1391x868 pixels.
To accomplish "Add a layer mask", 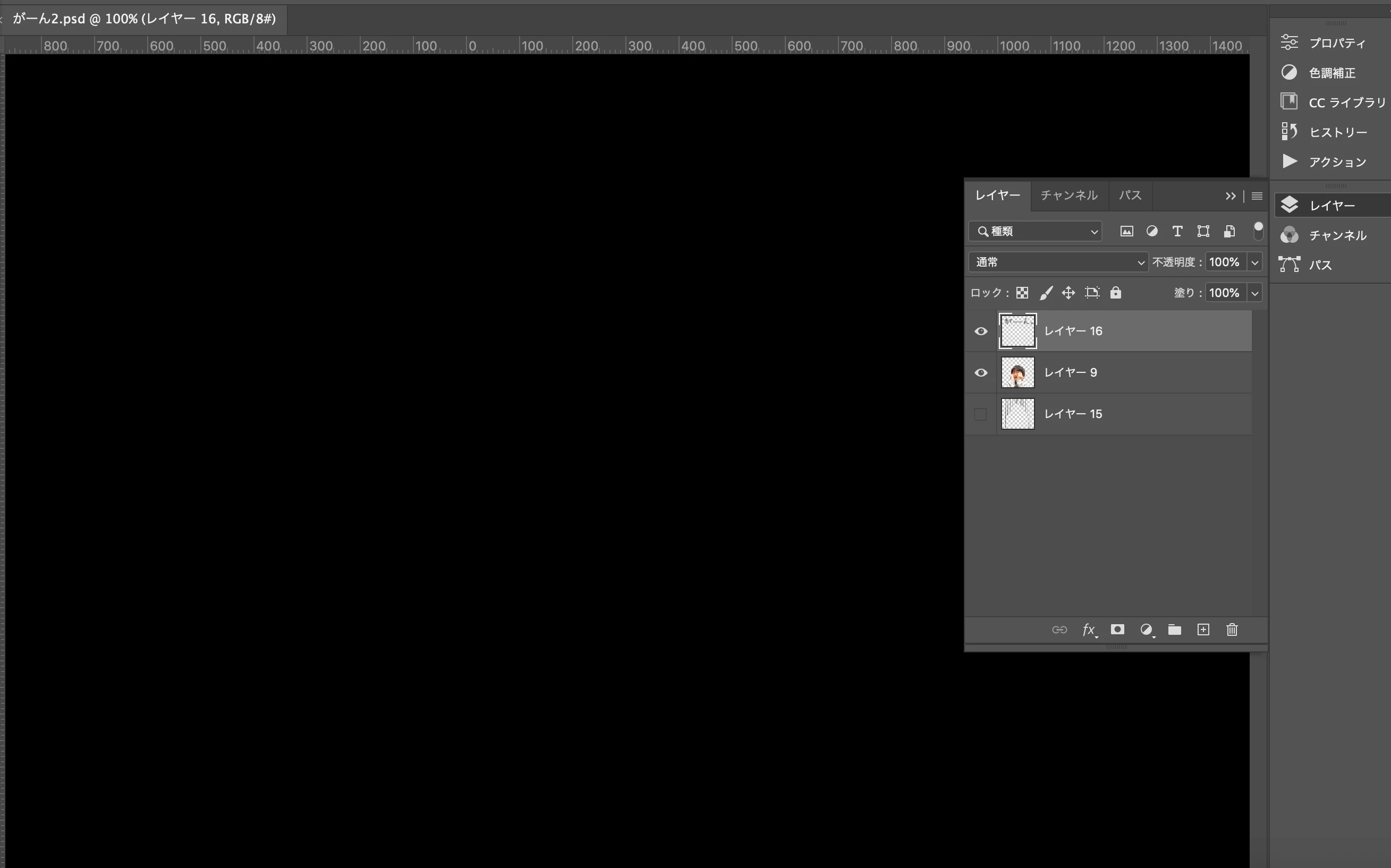I will pos(1117,630).
